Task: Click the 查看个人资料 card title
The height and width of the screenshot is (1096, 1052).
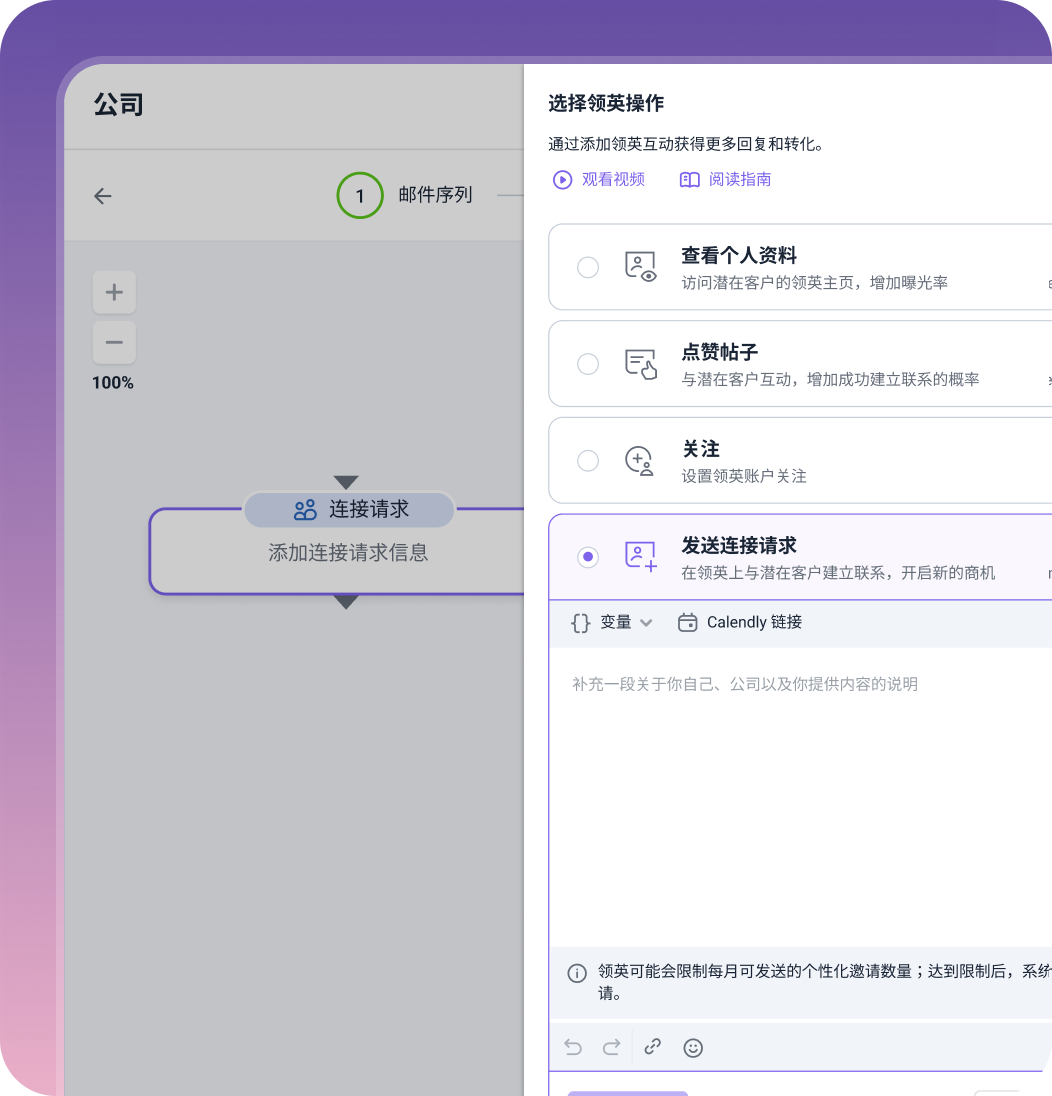Action: point(739,255)
